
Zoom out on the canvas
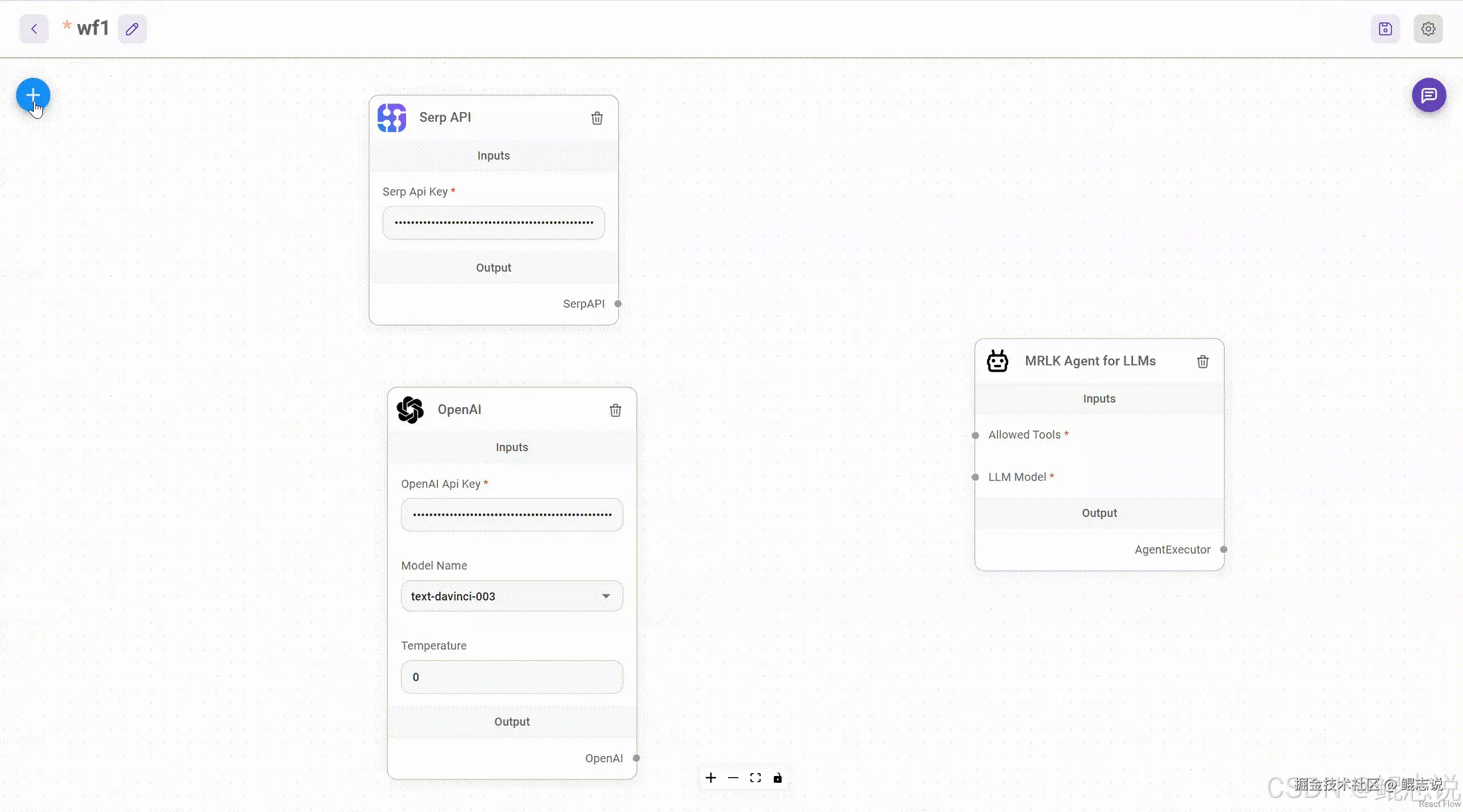click(733, 778)
